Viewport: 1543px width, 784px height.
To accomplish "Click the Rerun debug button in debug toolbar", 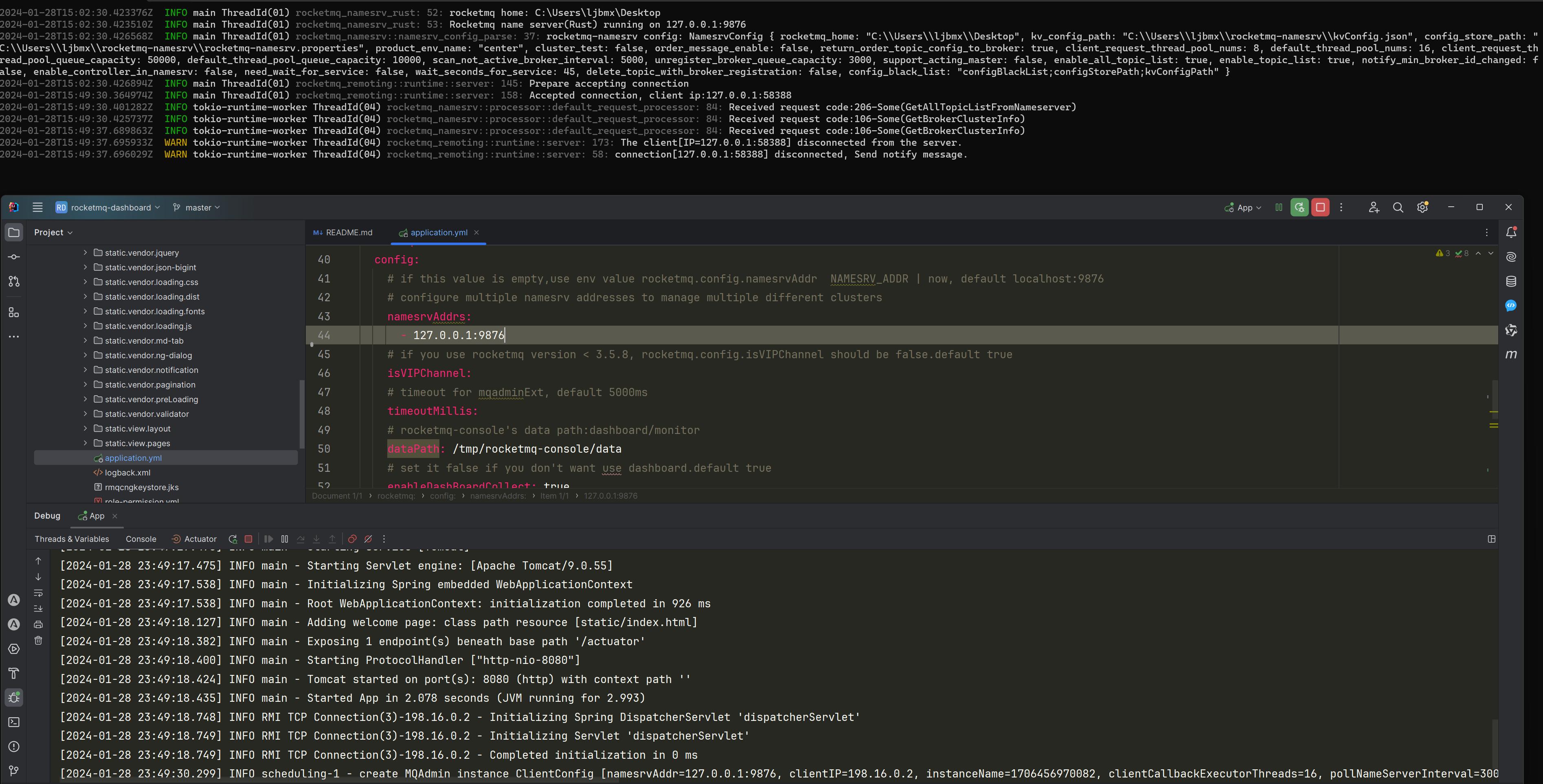I will 233,539.
